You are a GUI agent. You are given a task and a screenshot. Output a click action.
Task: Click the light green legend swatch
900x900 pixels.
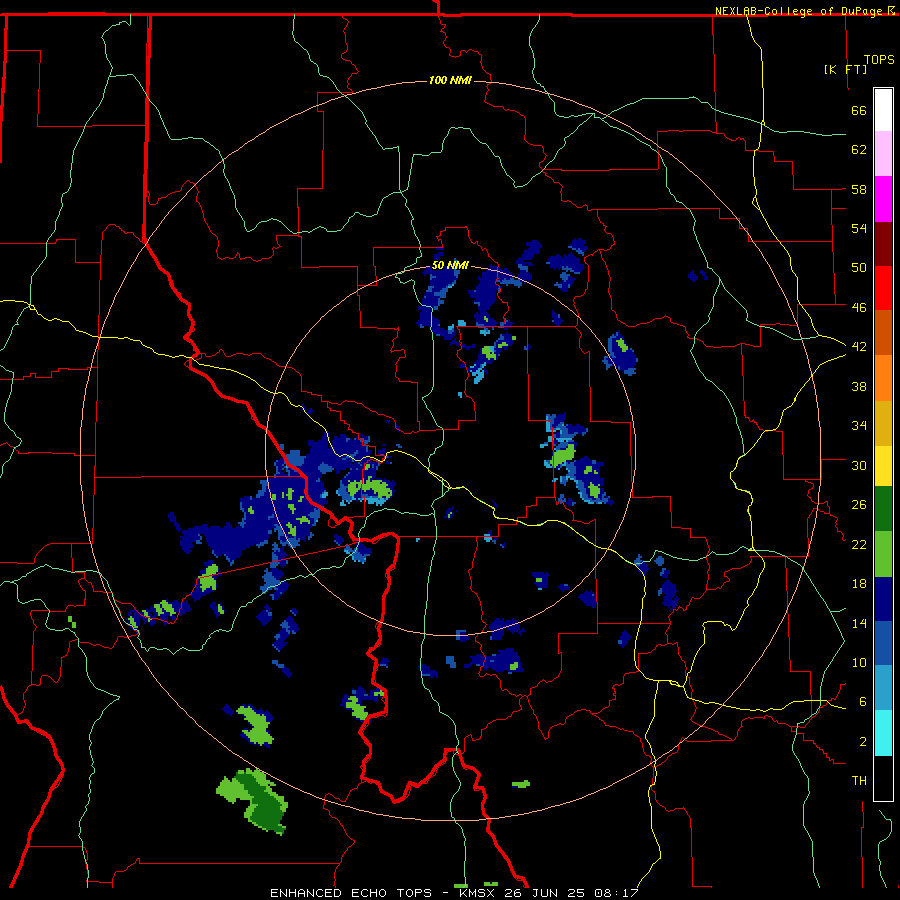click(883, 554)
